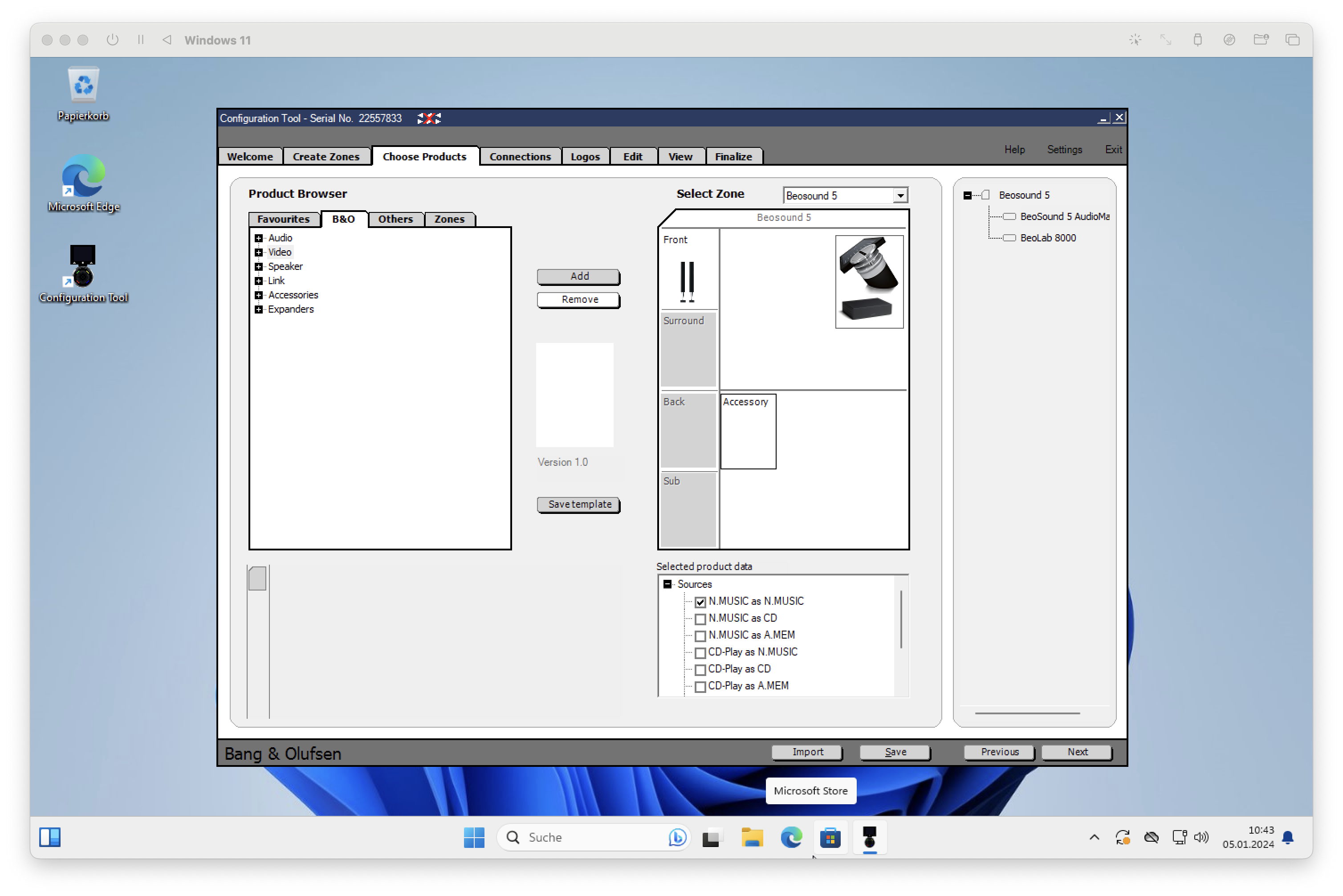Check N.MUSIC as CD source
Screen dimensions: 1343x896
click(700, 619)
